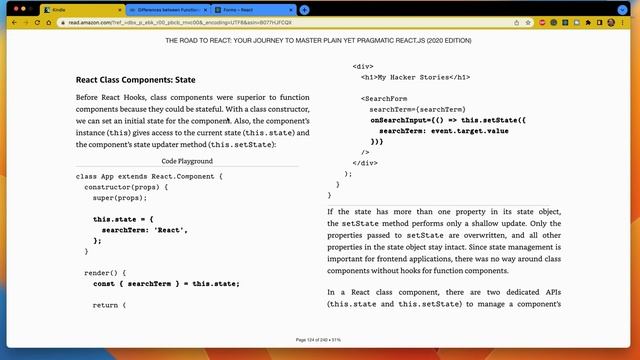Click the page 124 of 240 indicator

(x=318, y=340)
